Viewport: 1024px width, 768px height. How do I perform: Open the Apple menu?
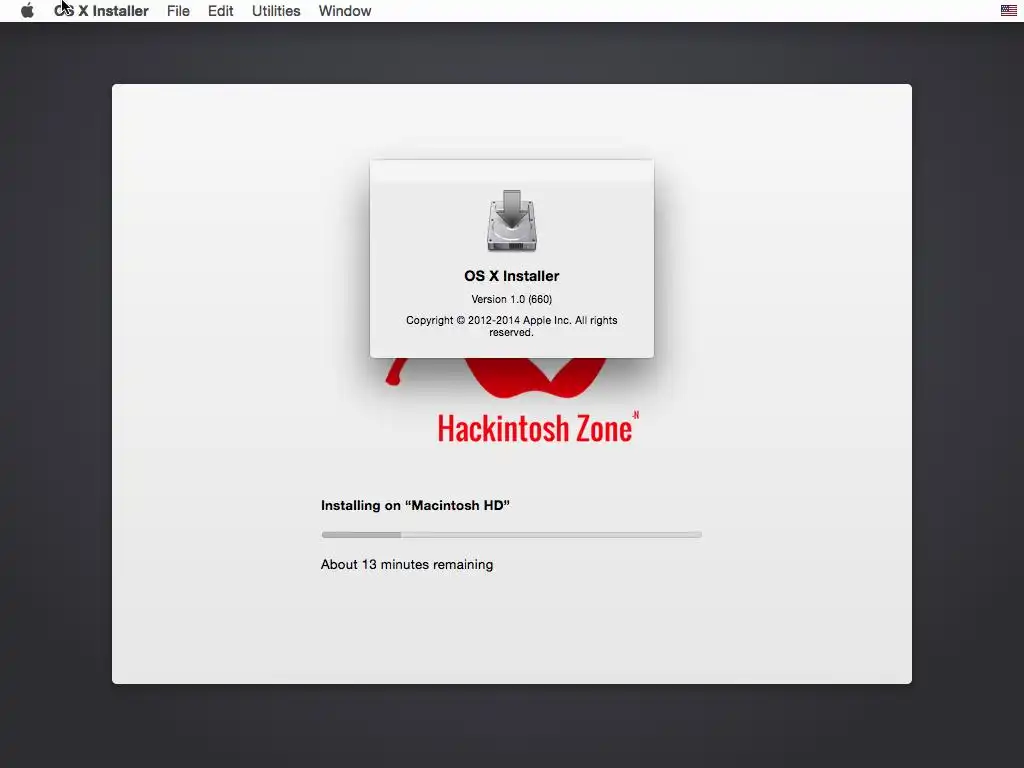coord(27,11)
